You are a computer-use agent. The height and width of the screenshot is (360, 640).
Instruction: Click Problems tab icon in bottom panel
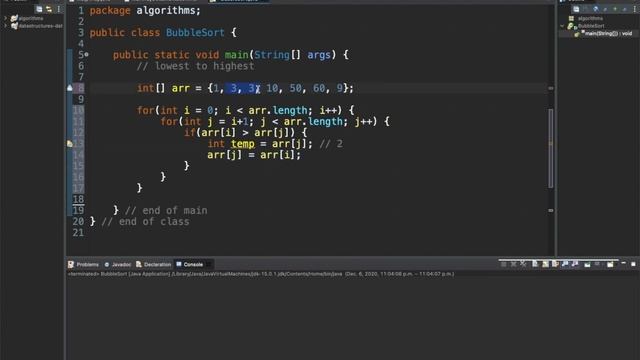[71, 264]
